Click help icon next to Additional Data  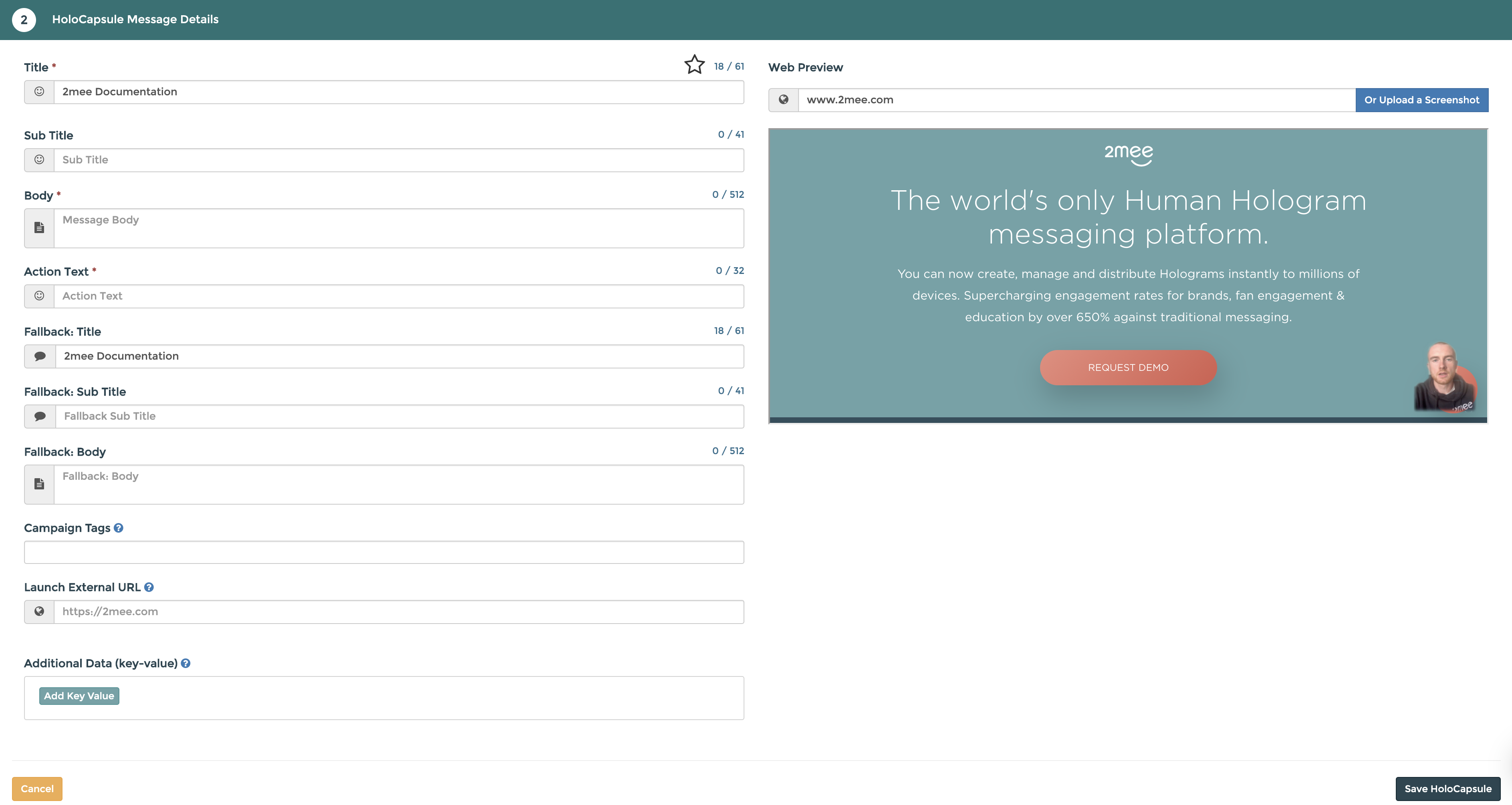[x=185, y=663]
